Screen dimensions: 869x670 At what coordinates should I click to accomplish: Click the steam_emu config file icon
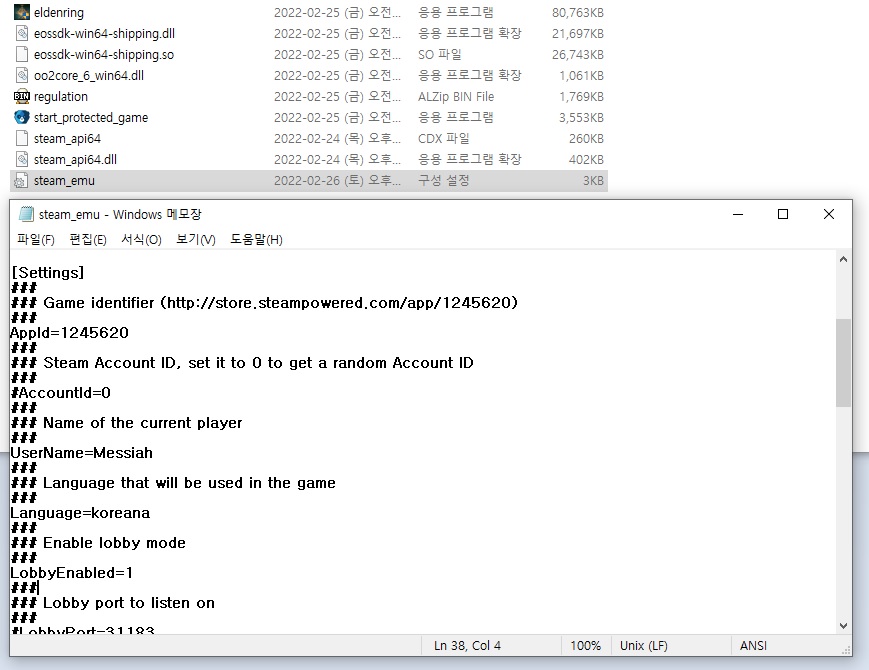[x=22, y=181]
